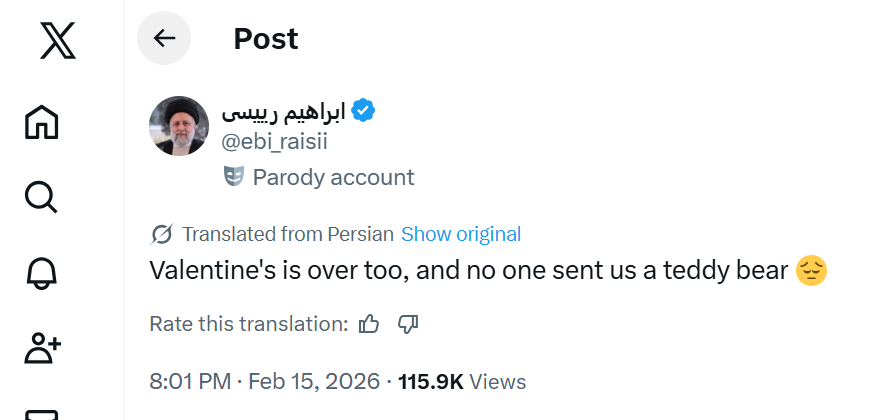887x420 pixels.
Task: Rate translation with thumbs up
Action: pyautogui.click(x=369, y=324)
